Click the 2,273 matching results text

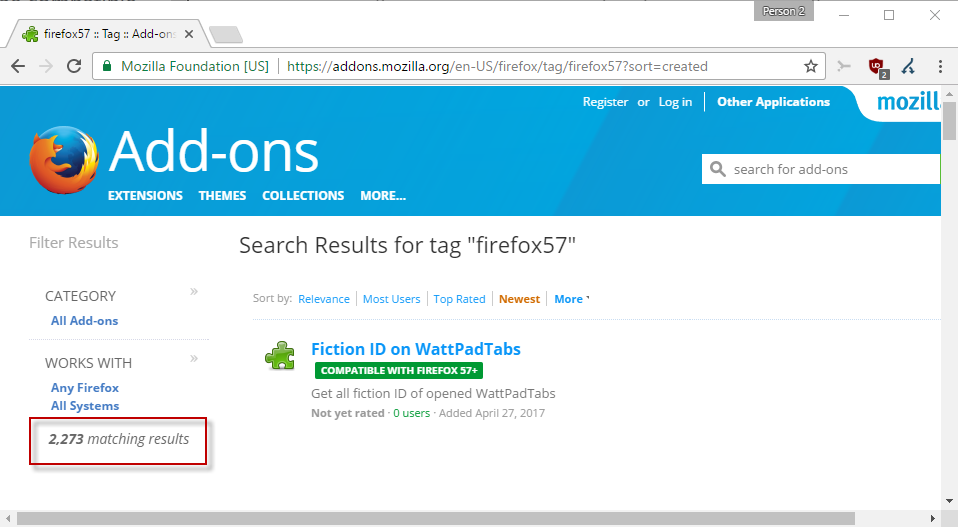pos(119,439)
